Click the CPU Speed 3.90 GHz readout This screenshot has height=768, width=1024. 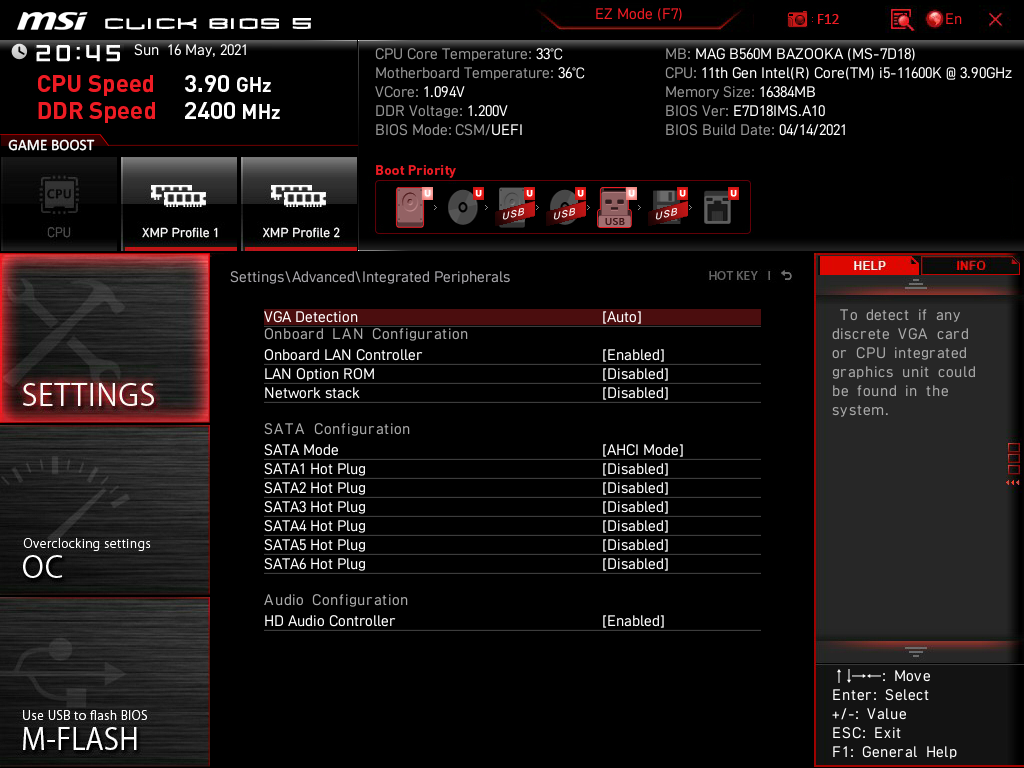coord(154,84)
